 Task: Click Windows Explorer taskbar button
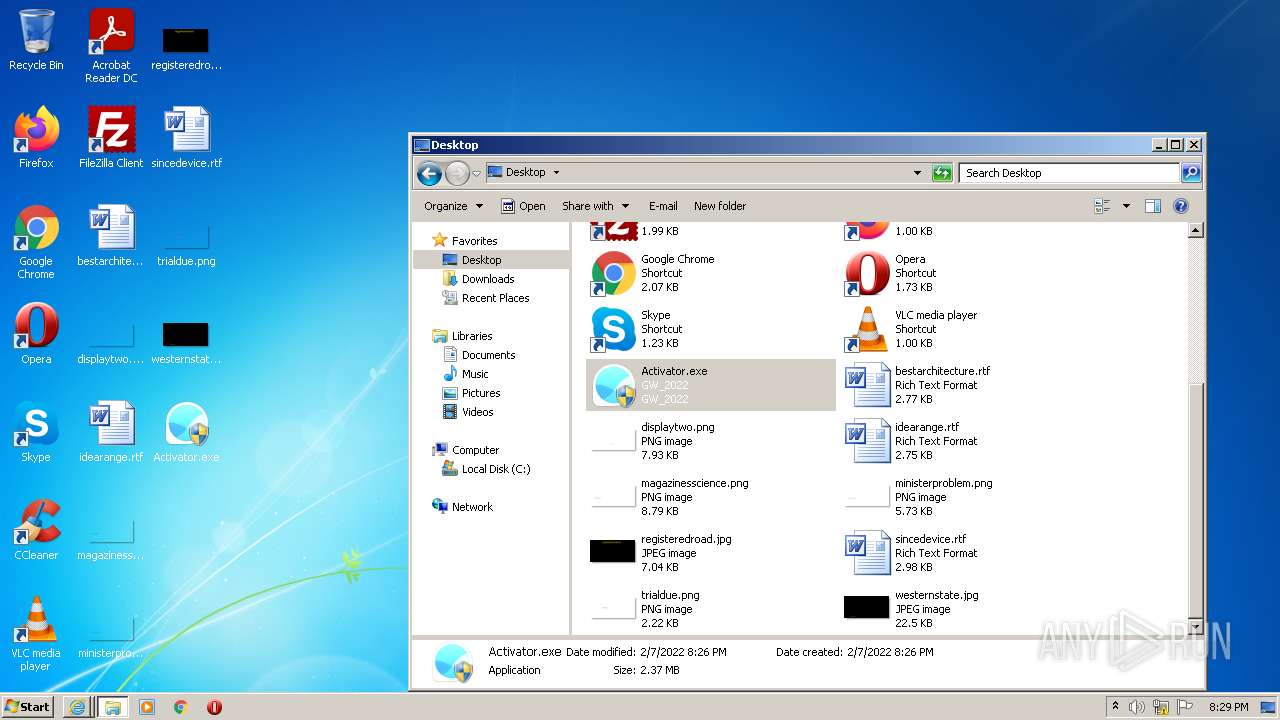[112, 707]
